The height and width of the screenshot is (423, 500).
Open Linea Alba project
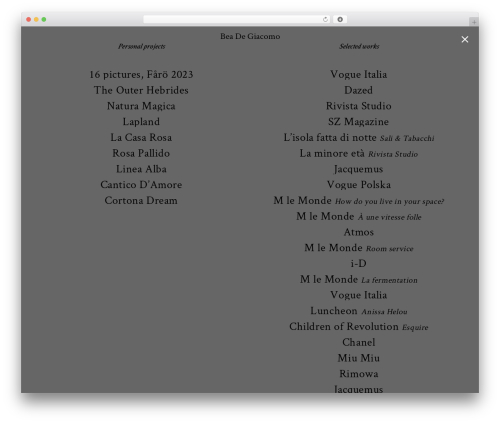coord(141,169)
